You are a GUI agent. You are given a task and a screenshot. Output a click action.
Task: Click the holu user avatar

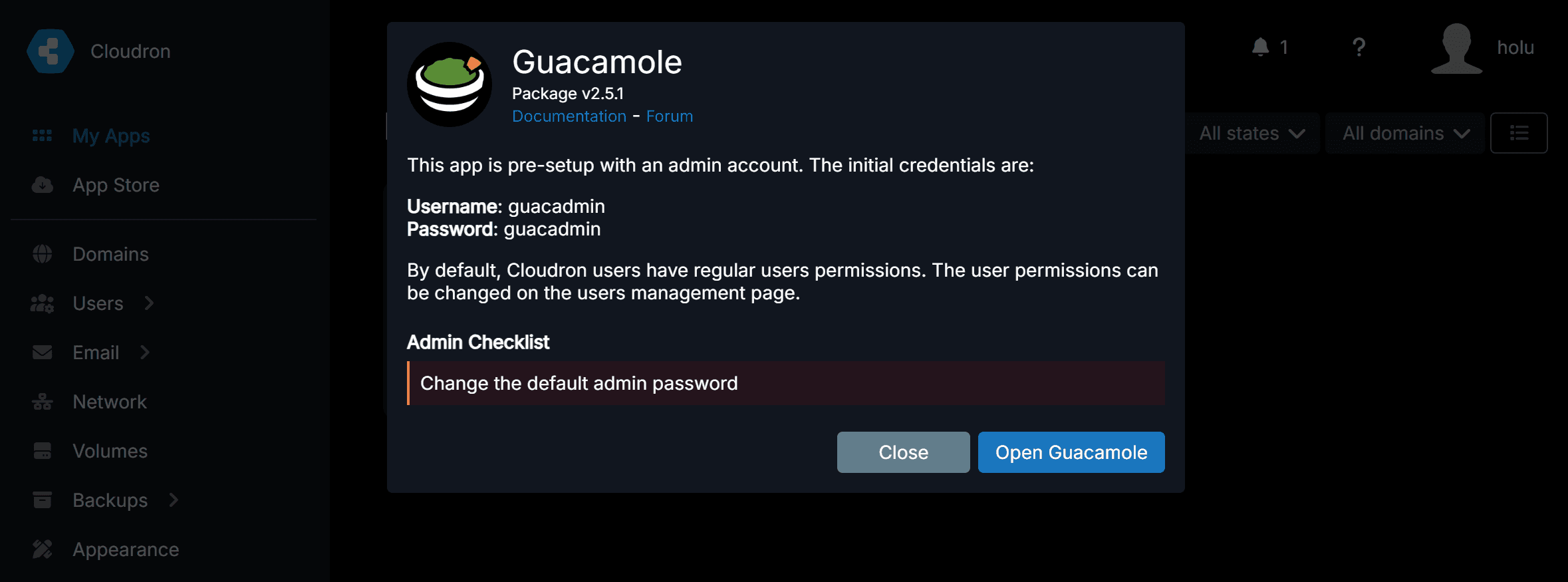(x=1456, y=48)
